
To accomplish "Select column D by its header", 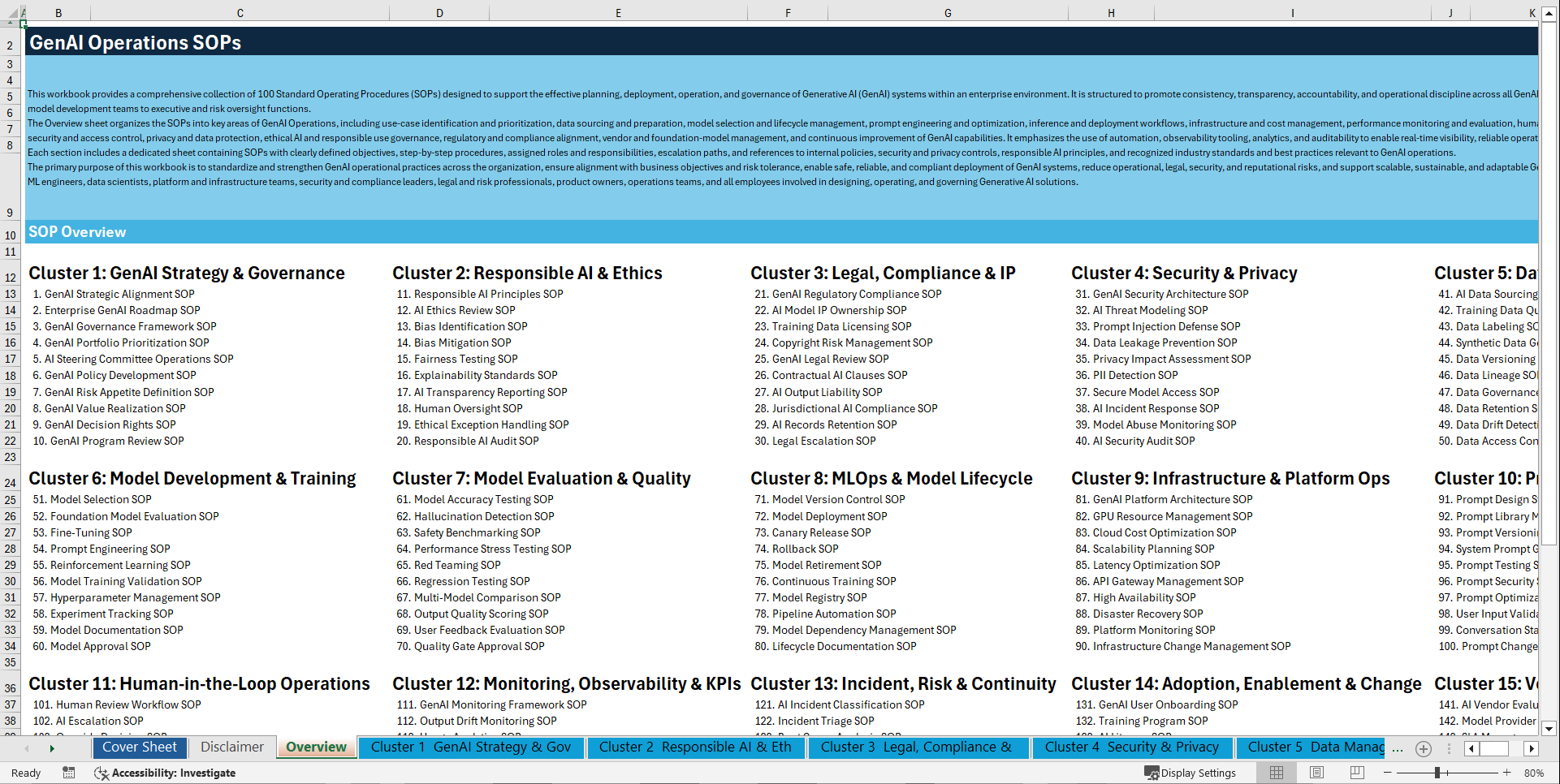I will 439,13.
